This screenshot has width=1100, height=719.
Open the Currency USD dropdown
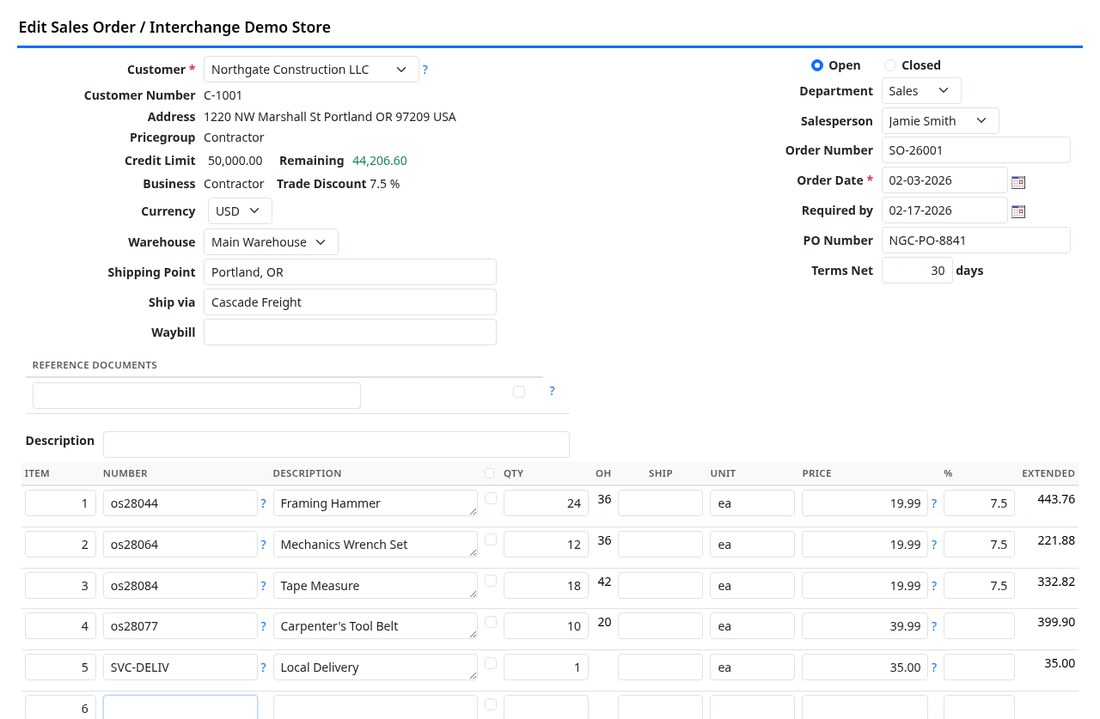coord(239,211)
